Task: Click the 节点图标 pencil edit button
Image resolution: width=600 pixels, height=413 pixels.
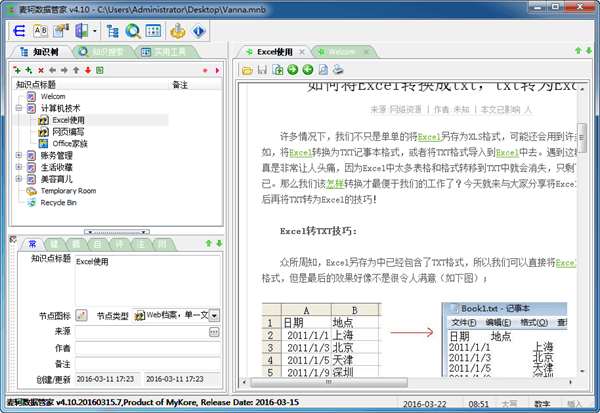Action: click(81, 315)
